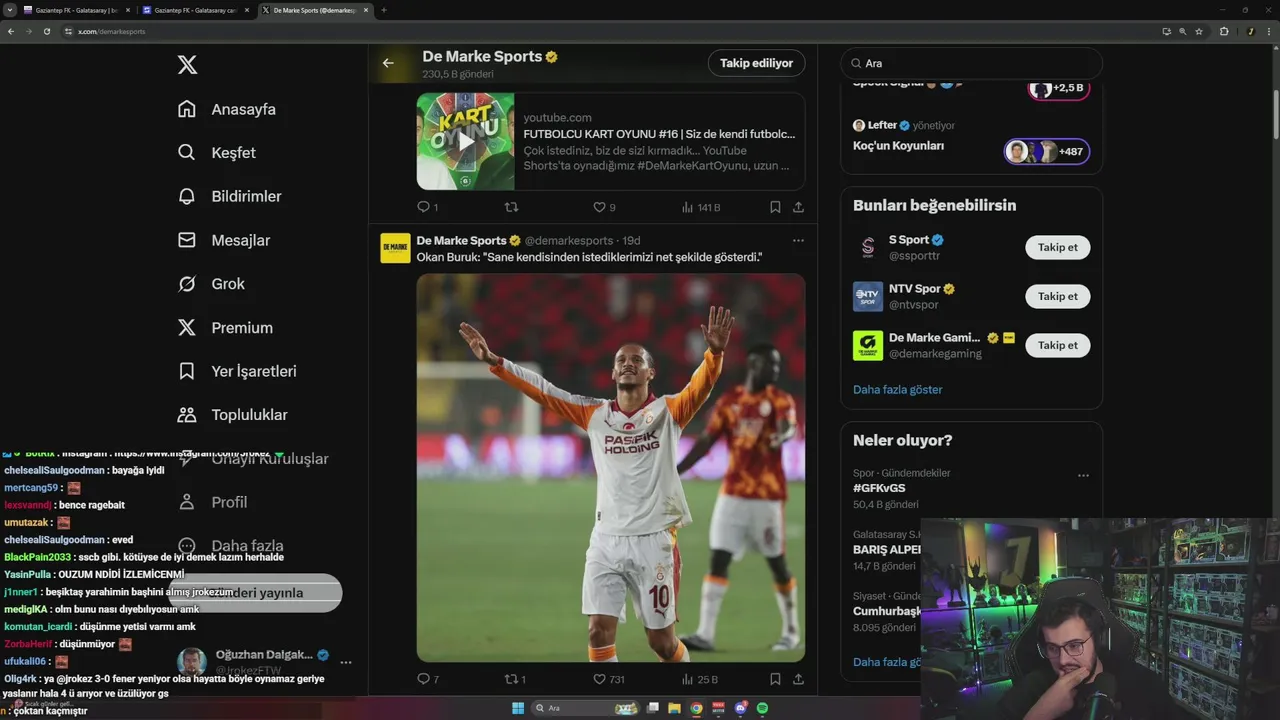This screenshot has width=1280, height=720.
Task: Open the browser extensions puzzle icon
Action: pyautogui.click(x=1224, y=31)
